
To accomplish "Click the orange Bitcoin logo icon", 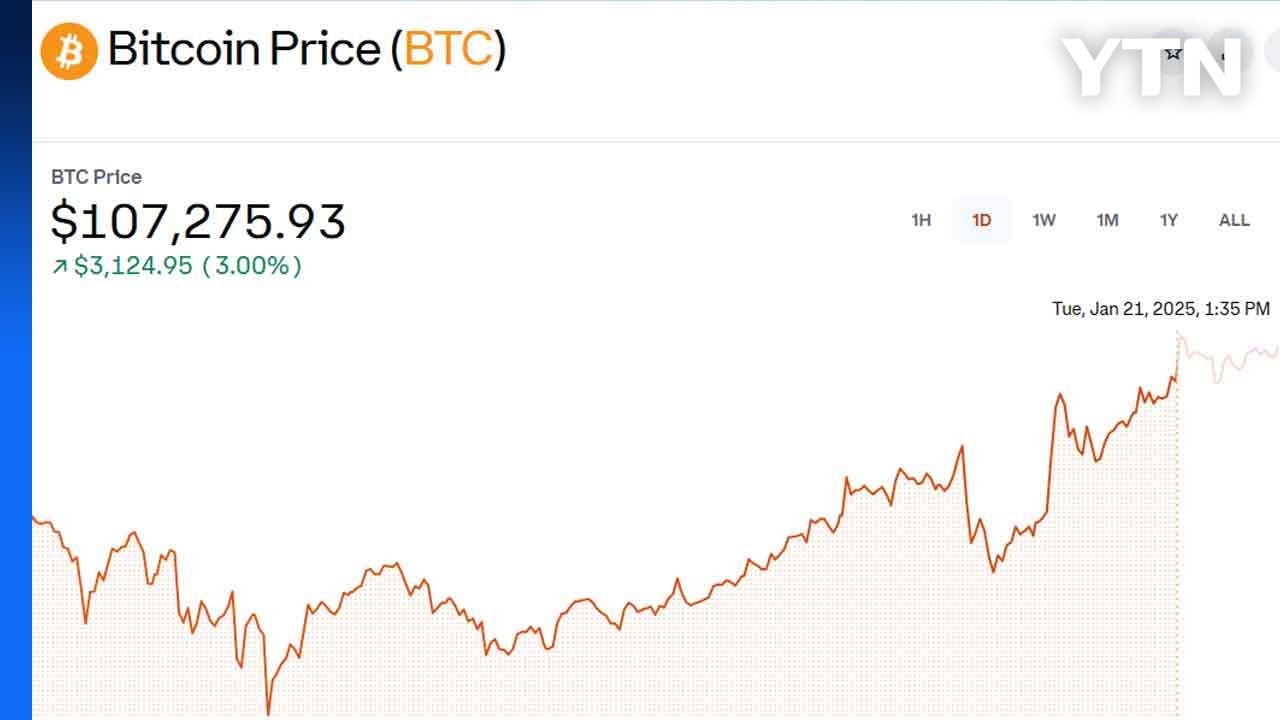I will click(69, 51).
